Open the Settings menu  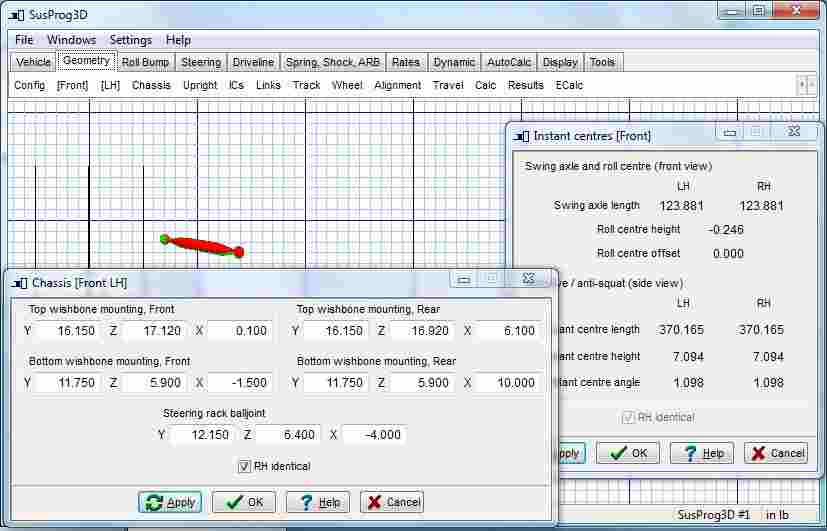point(131,40)
